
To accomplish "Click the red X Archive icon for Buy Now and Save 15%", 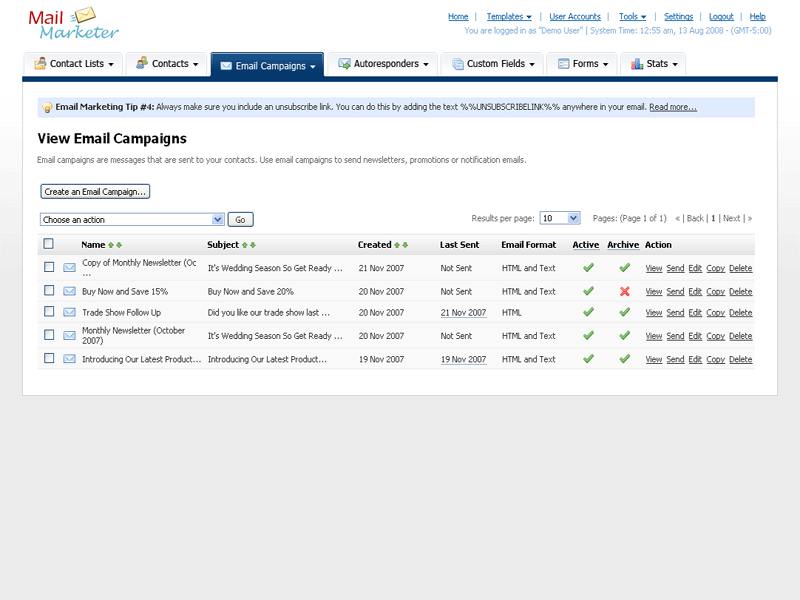I will (x=624, y=291).
